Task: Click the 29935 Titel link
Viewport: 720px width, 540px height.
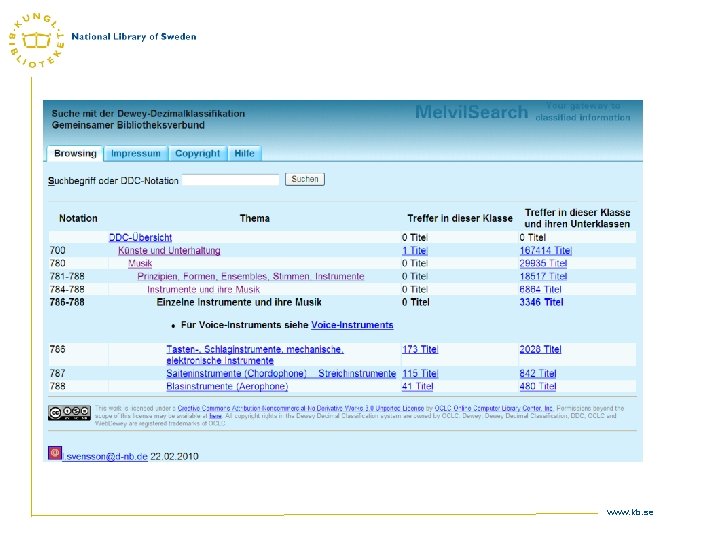Action: click(543, 263)
